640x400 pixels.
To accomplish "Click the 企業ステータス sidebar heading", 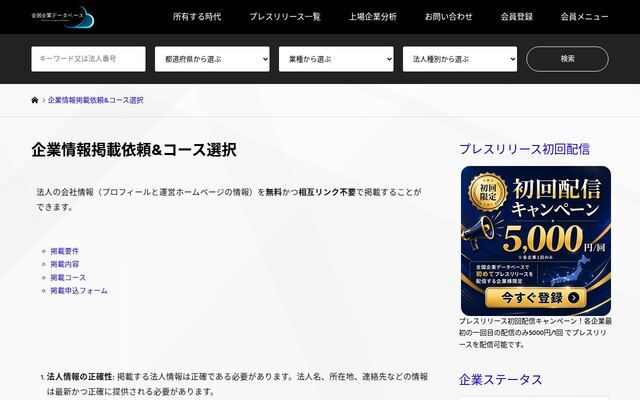I will tap(500, 380).
